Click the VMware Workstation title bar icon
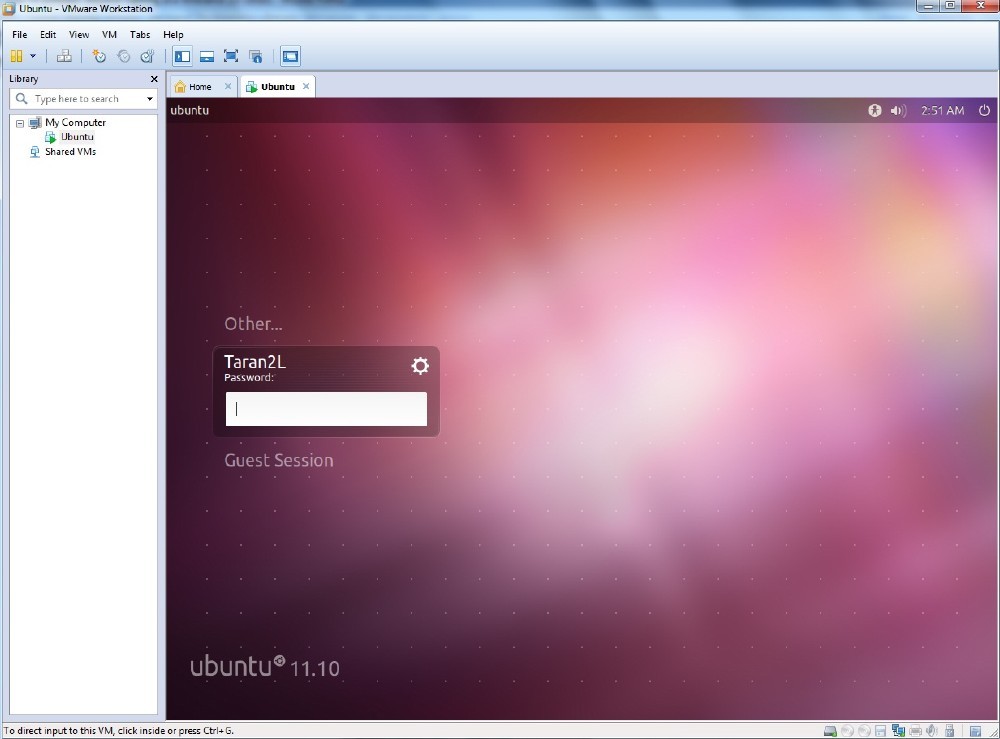Viewport: 1000px width, 739px height. 9,8
